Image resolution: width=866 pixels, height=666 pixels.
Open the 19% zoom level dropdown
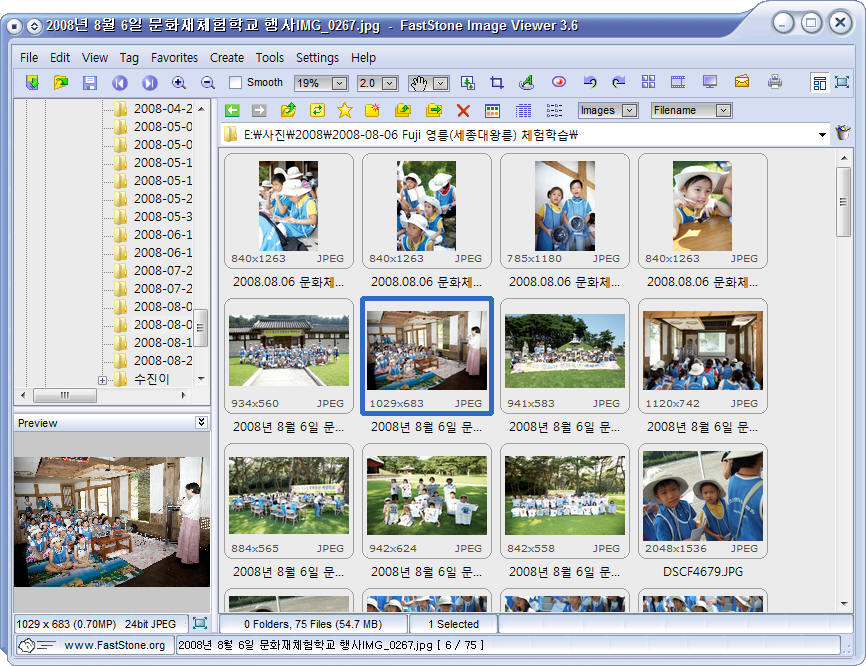[340, 83]
